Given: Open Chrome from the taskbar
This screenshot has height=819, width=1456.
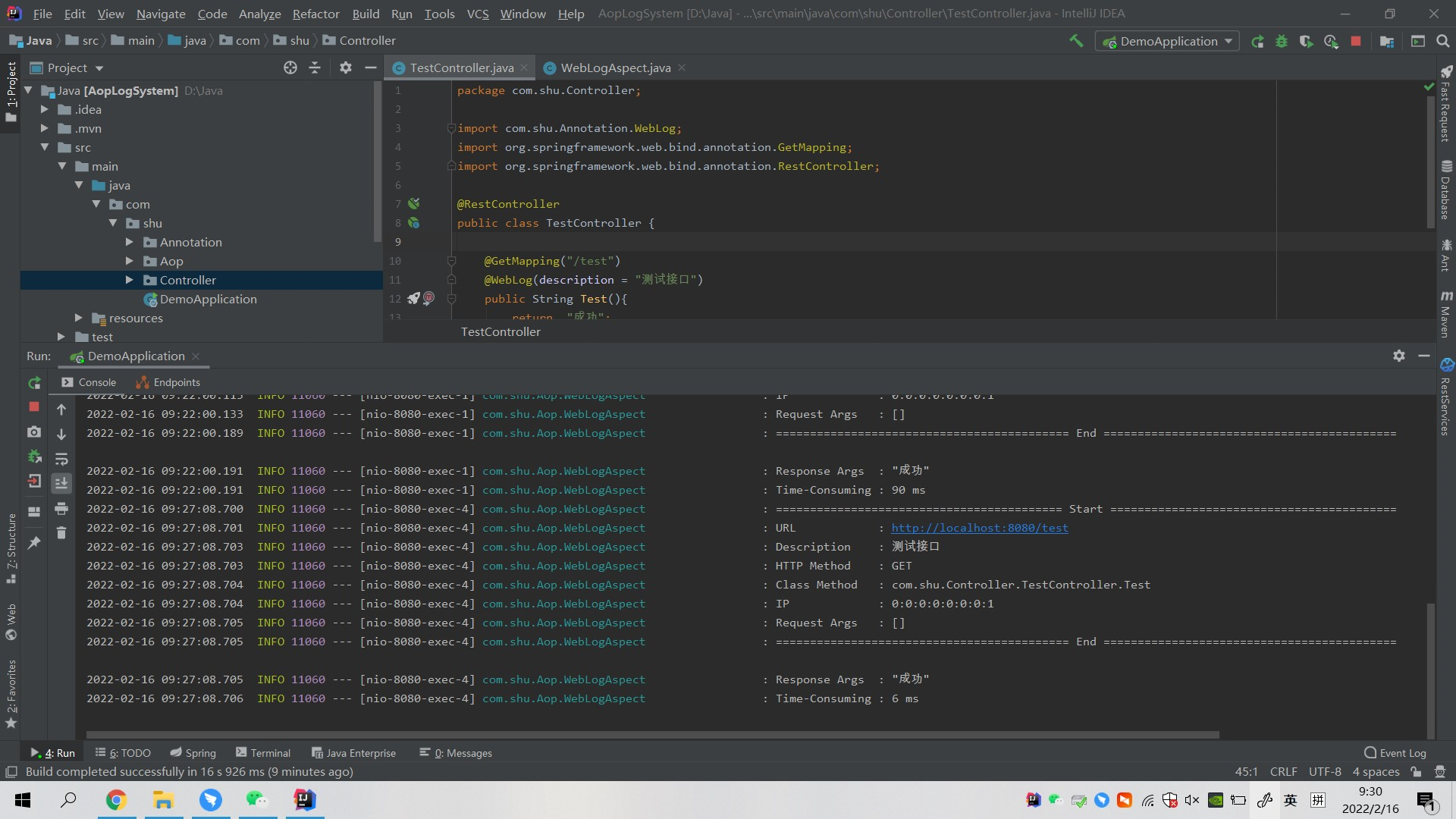Looking at the screenshot, I should coord(116,800).
